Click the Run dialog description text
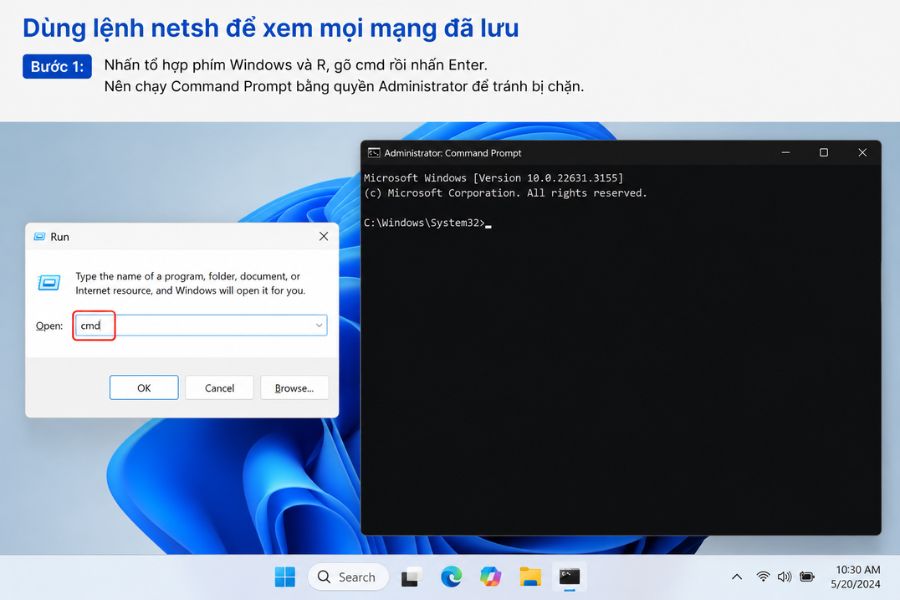 click(190, 283)
